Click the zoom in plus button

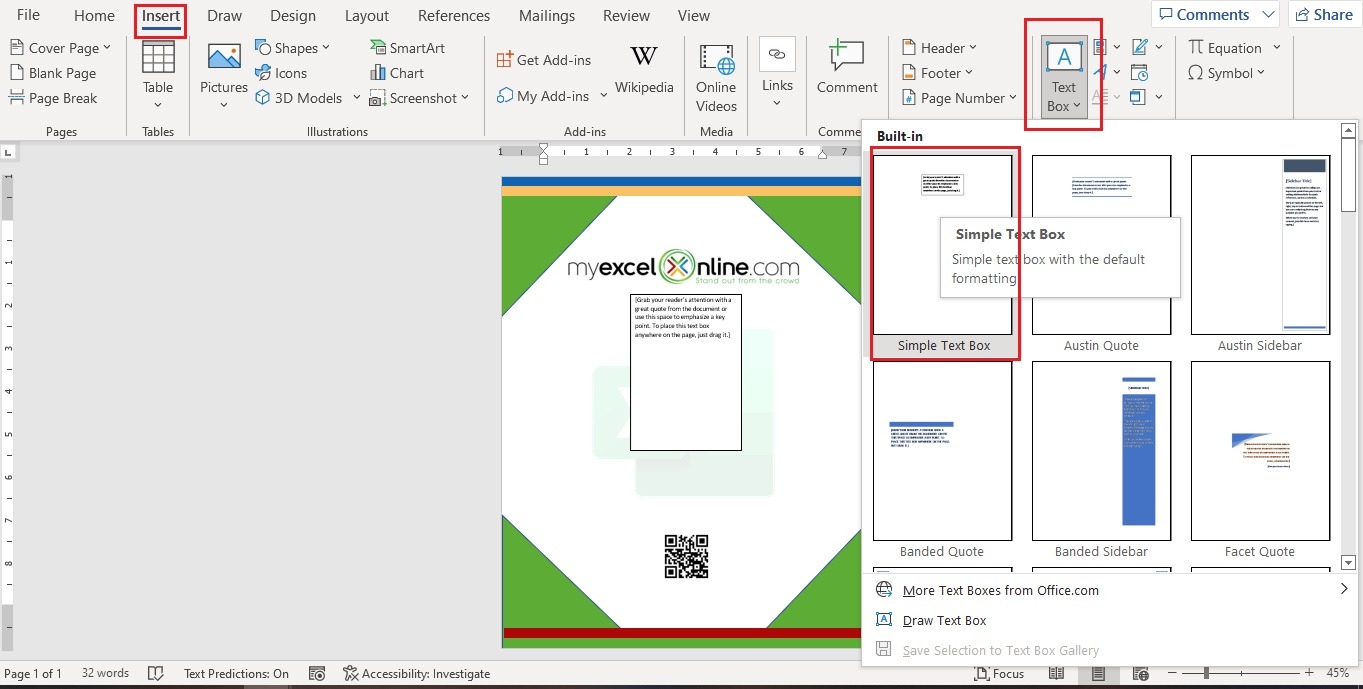[1308, 674]
